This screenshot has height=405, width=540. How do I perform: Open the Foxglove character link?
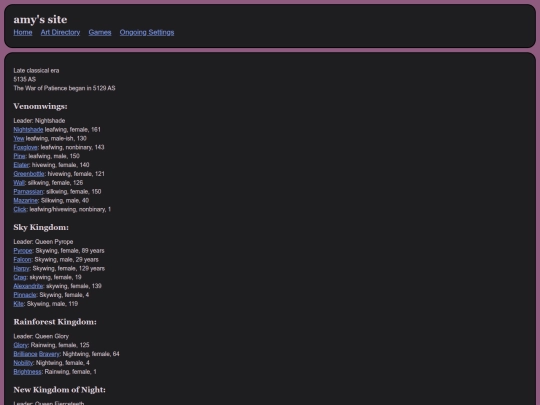[x=25, y=147]
